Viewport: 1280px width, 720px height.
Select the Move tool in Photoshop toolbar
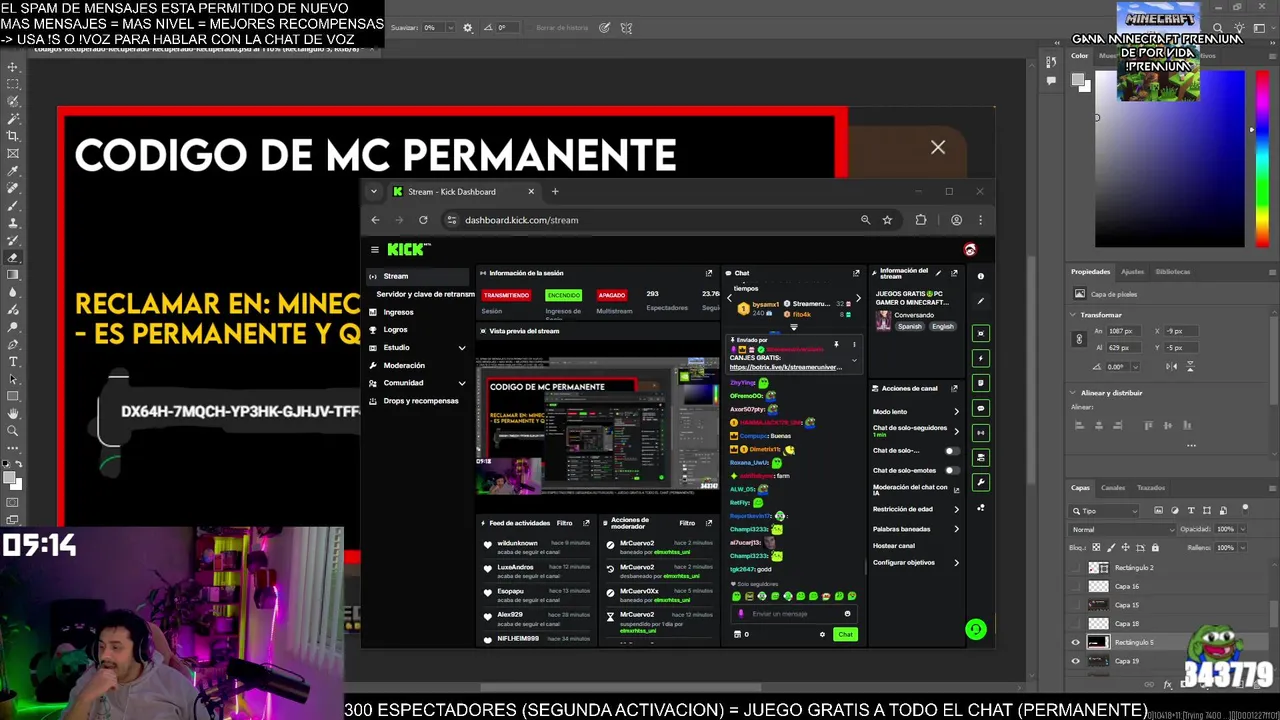12,67
